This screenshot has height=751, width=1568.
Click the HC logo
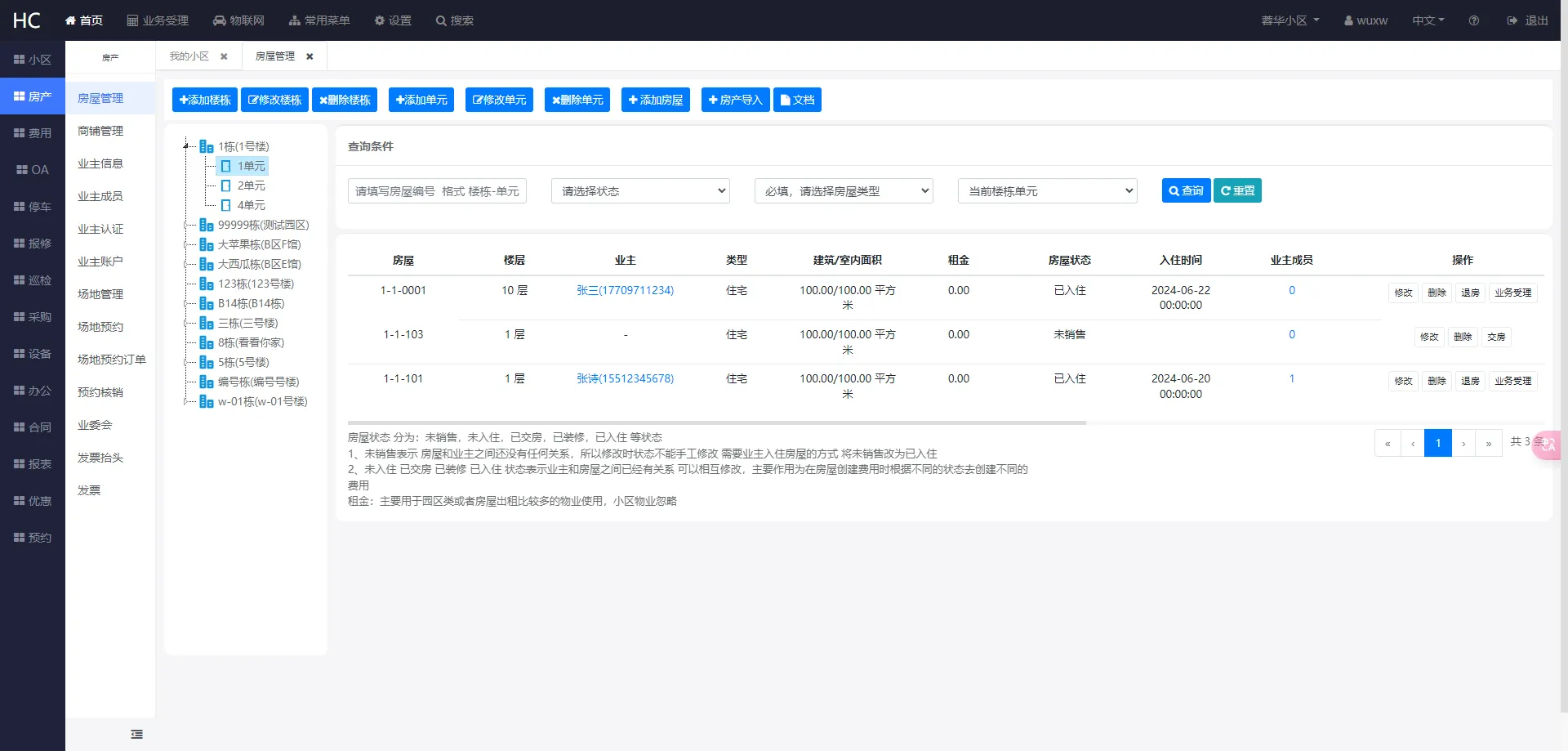tap(26, 20)
